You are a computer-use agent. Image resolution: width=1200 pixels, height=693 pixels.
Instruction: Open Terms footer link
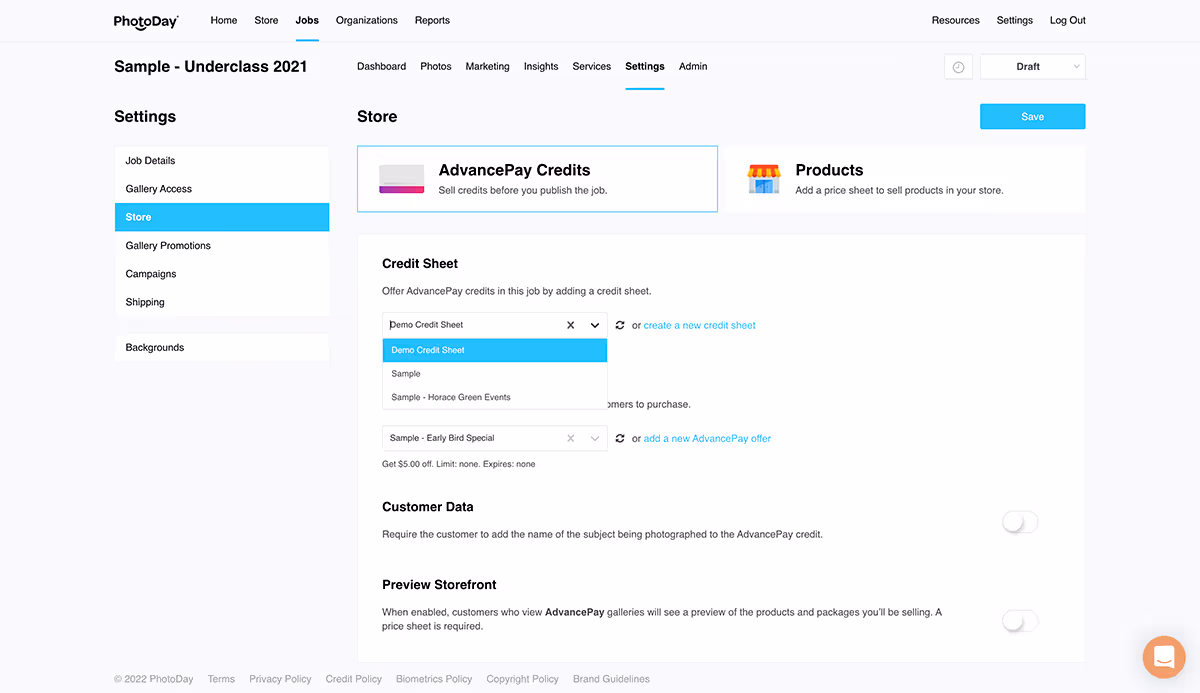(221, 679)
